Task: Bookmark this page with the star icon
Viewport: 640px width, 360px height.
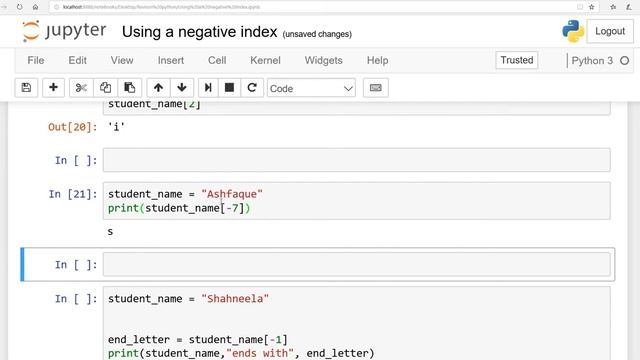Action: pyautogui.click(x=591, y=7)
